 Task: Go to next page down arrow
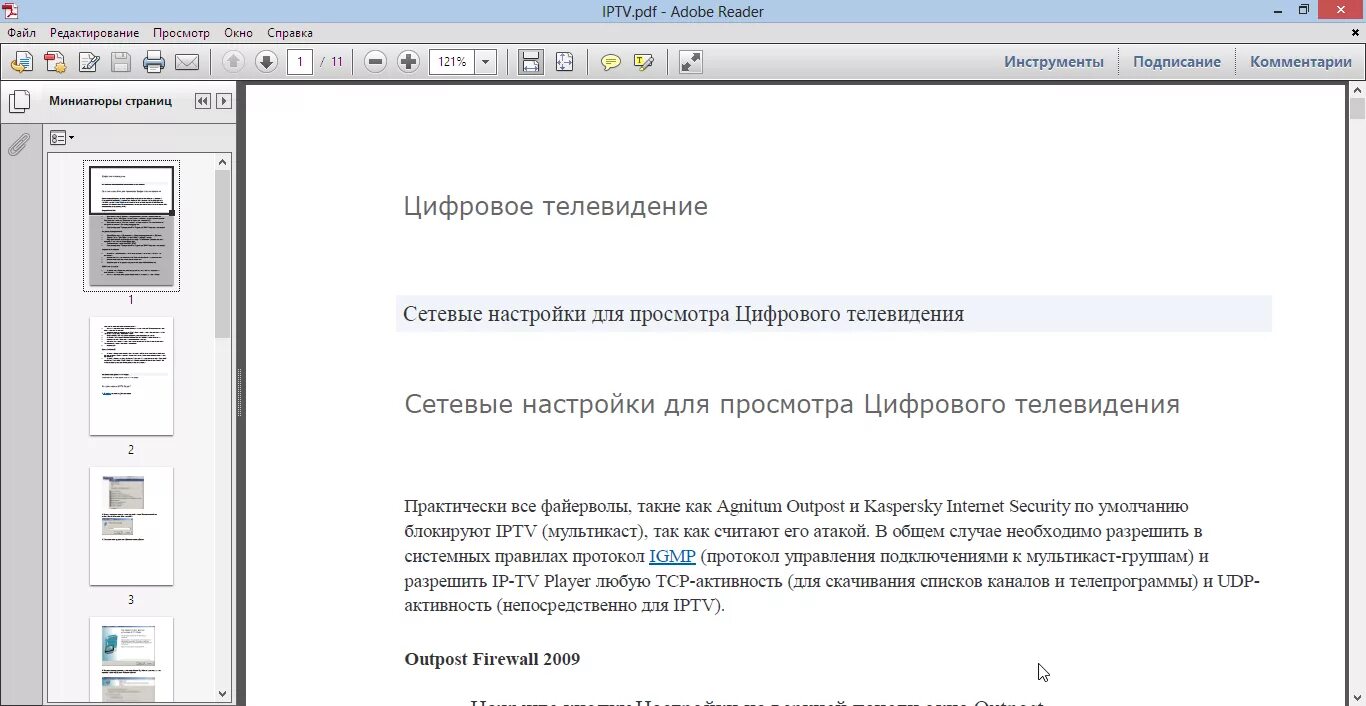[x=266, y=62]
